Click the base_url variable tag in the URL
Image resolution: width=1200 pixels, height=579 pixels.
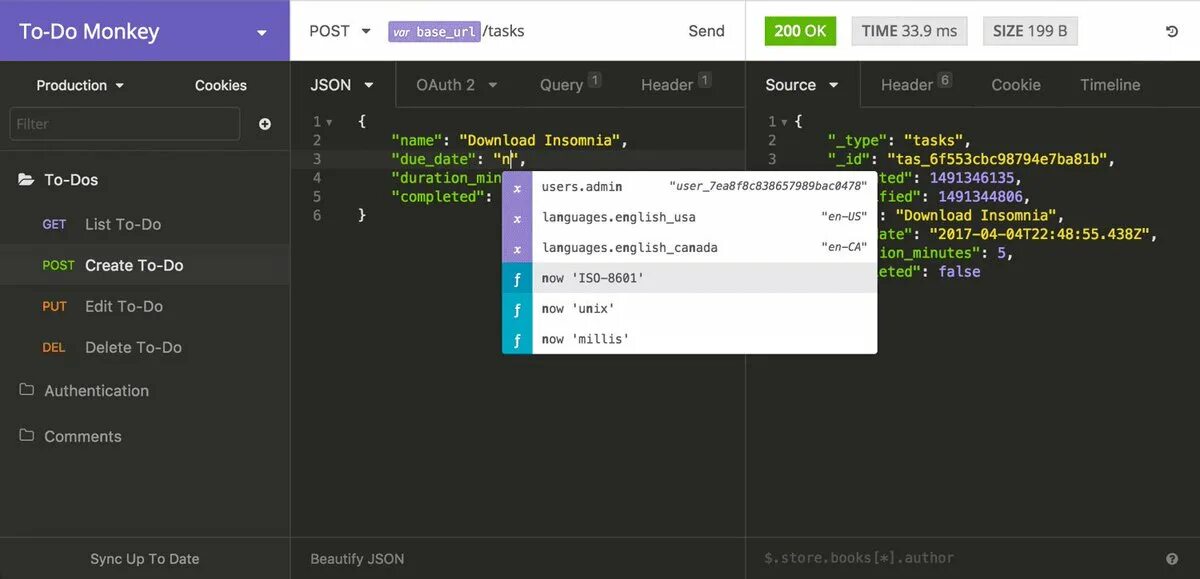click(434, 31)
